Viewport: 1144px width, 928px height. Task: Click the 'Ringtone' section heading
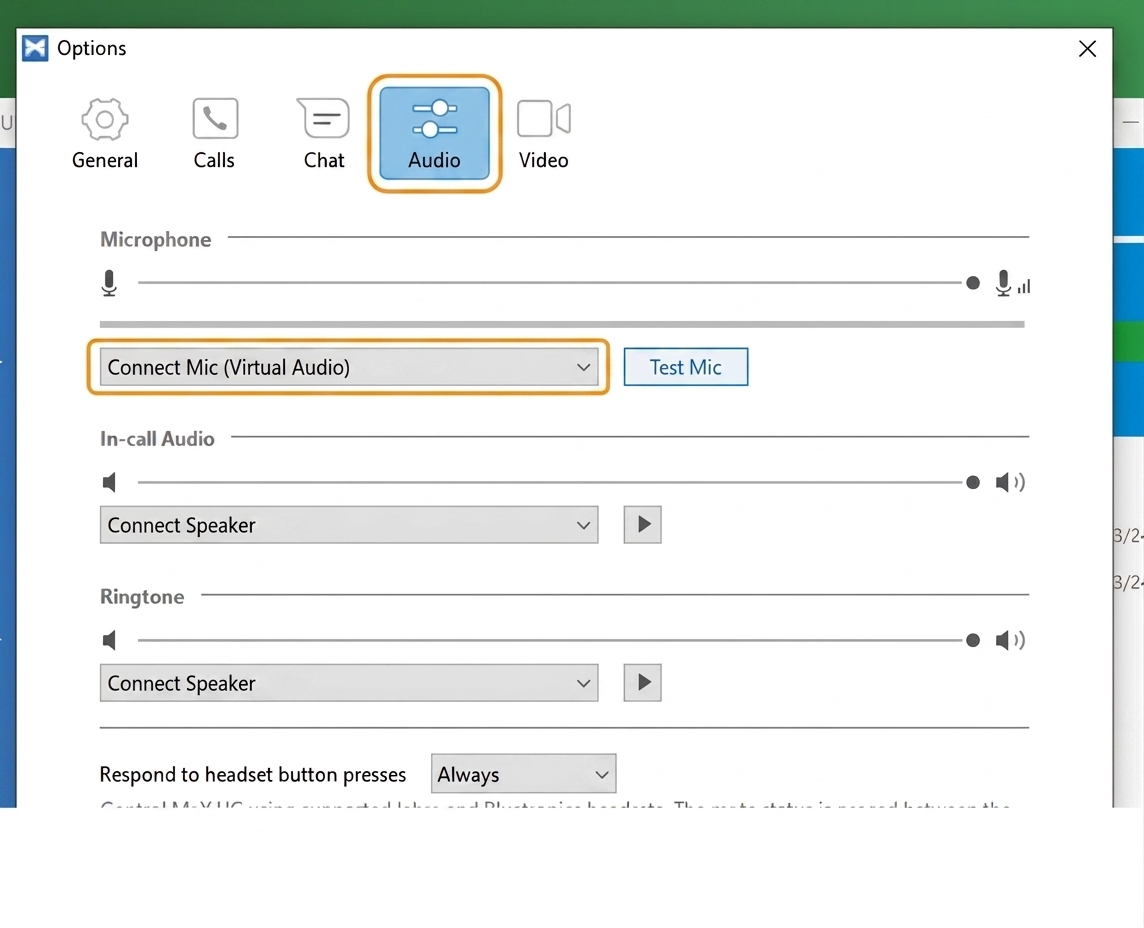pyautogui.click(x=142, y=597)
